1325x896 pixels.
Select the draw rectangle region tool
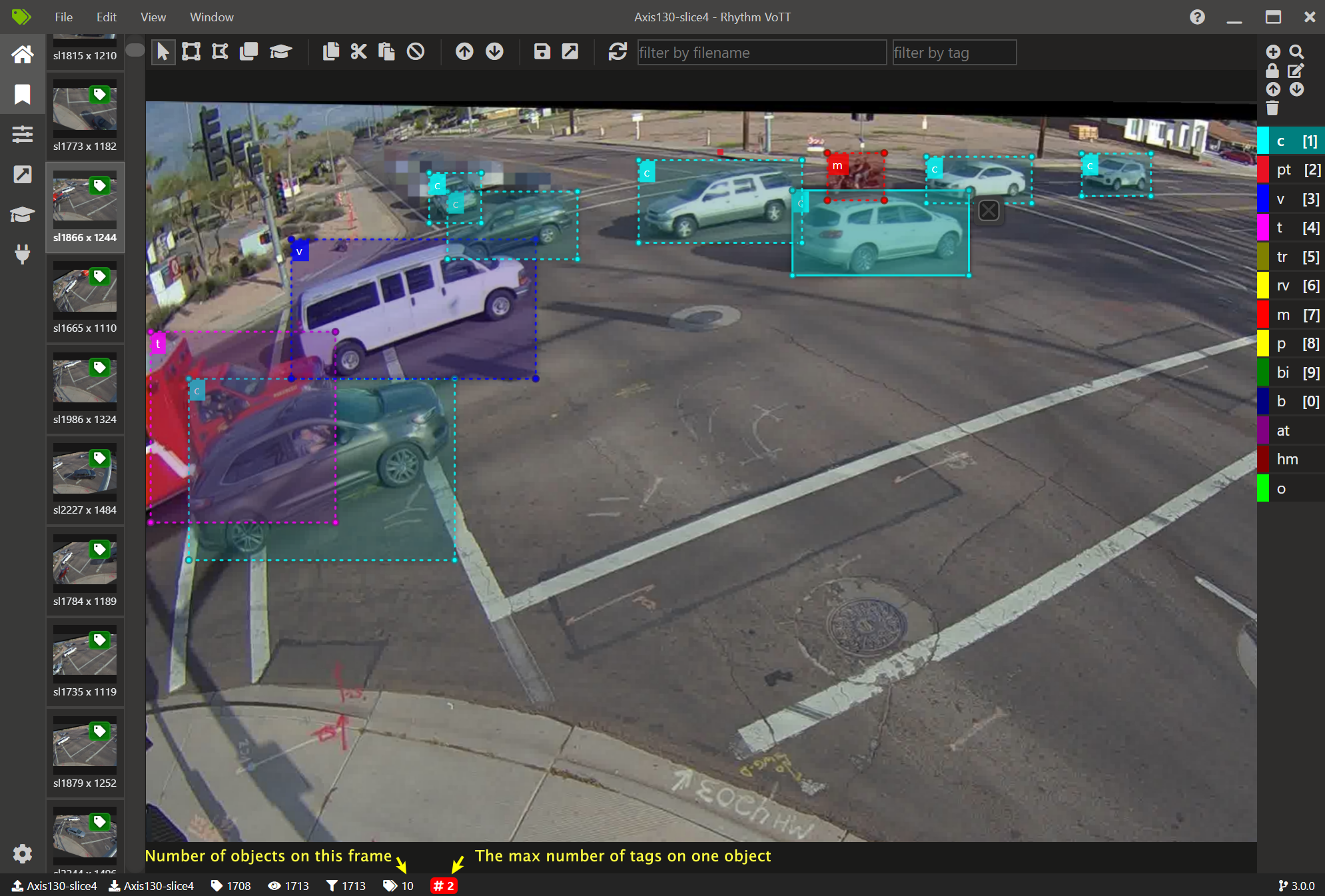(191, 52)
